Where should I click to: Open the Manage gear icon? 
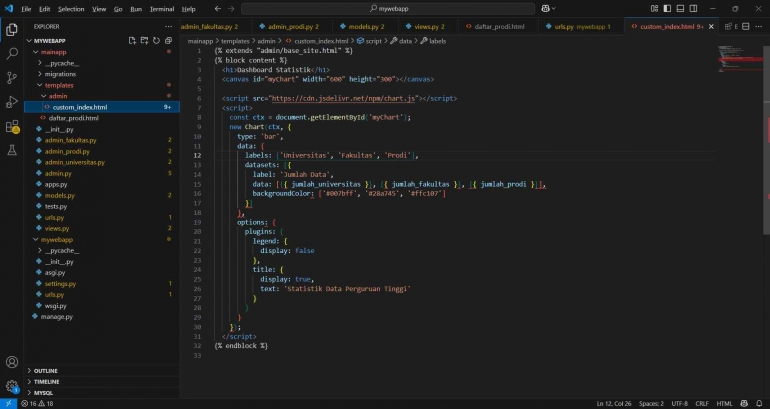pyautogui.click(x=12, y=386)
